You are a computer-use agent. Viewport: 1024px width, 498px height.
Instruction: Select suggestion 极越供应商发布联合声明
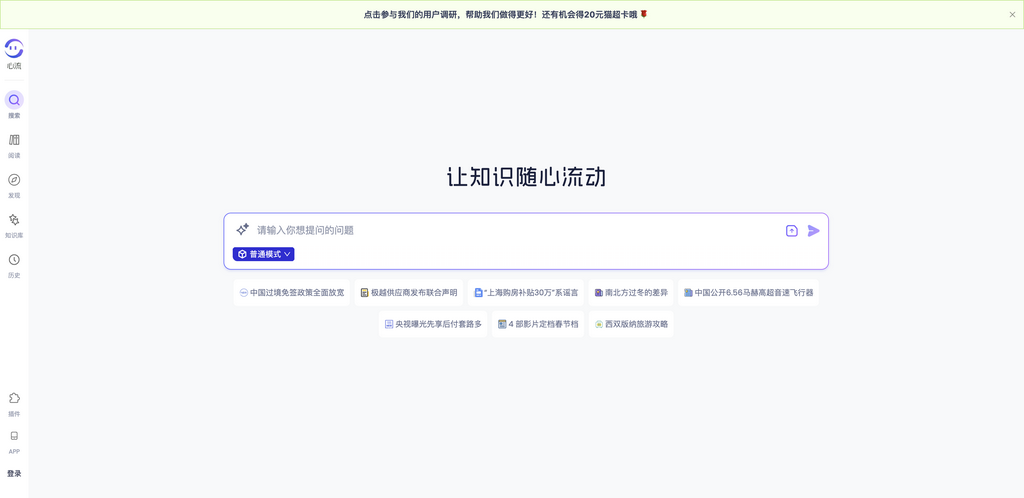coord(409,292)
